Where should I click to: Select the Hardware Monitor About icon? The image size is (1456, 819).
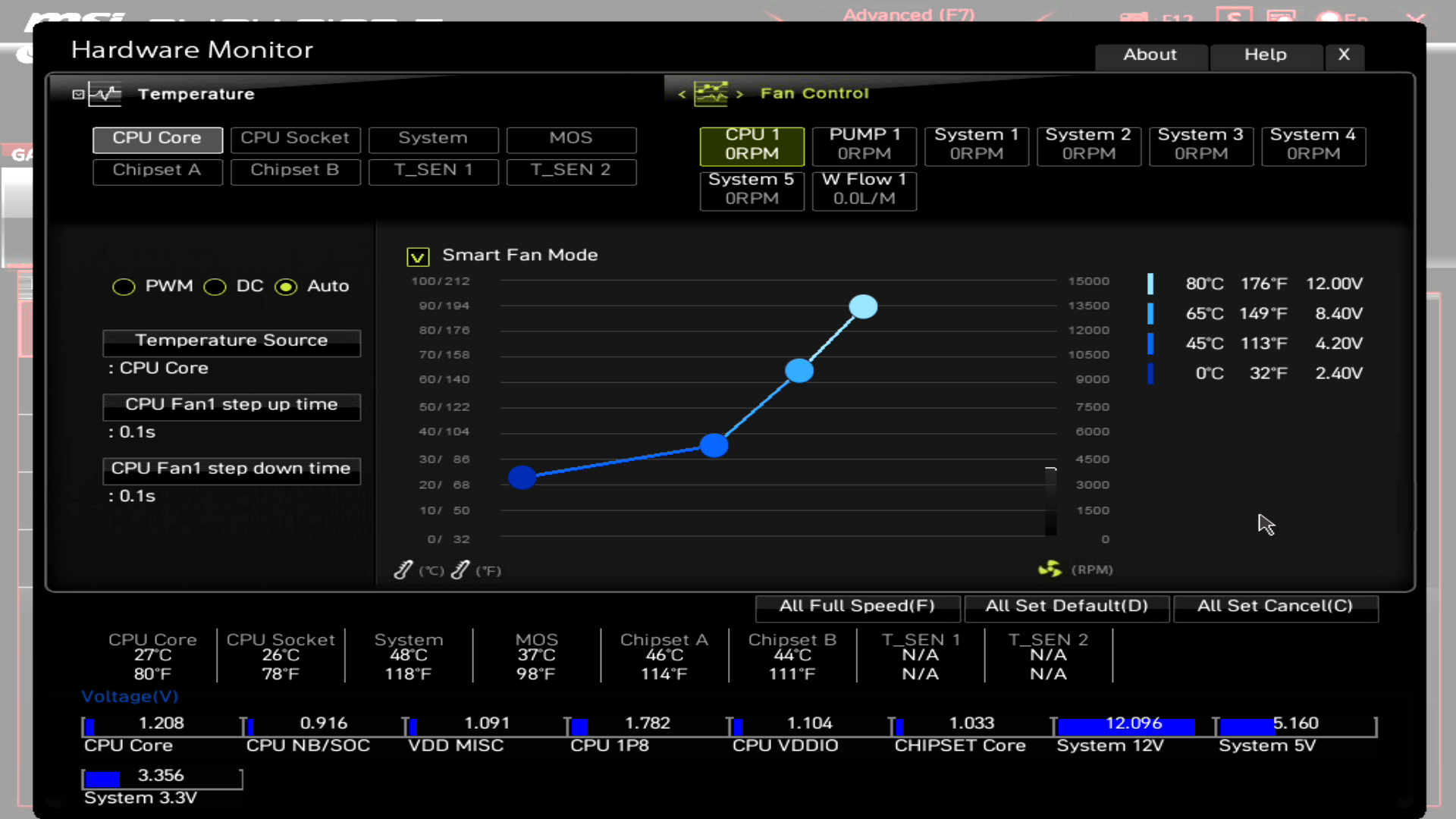[x=1150, y=54]
